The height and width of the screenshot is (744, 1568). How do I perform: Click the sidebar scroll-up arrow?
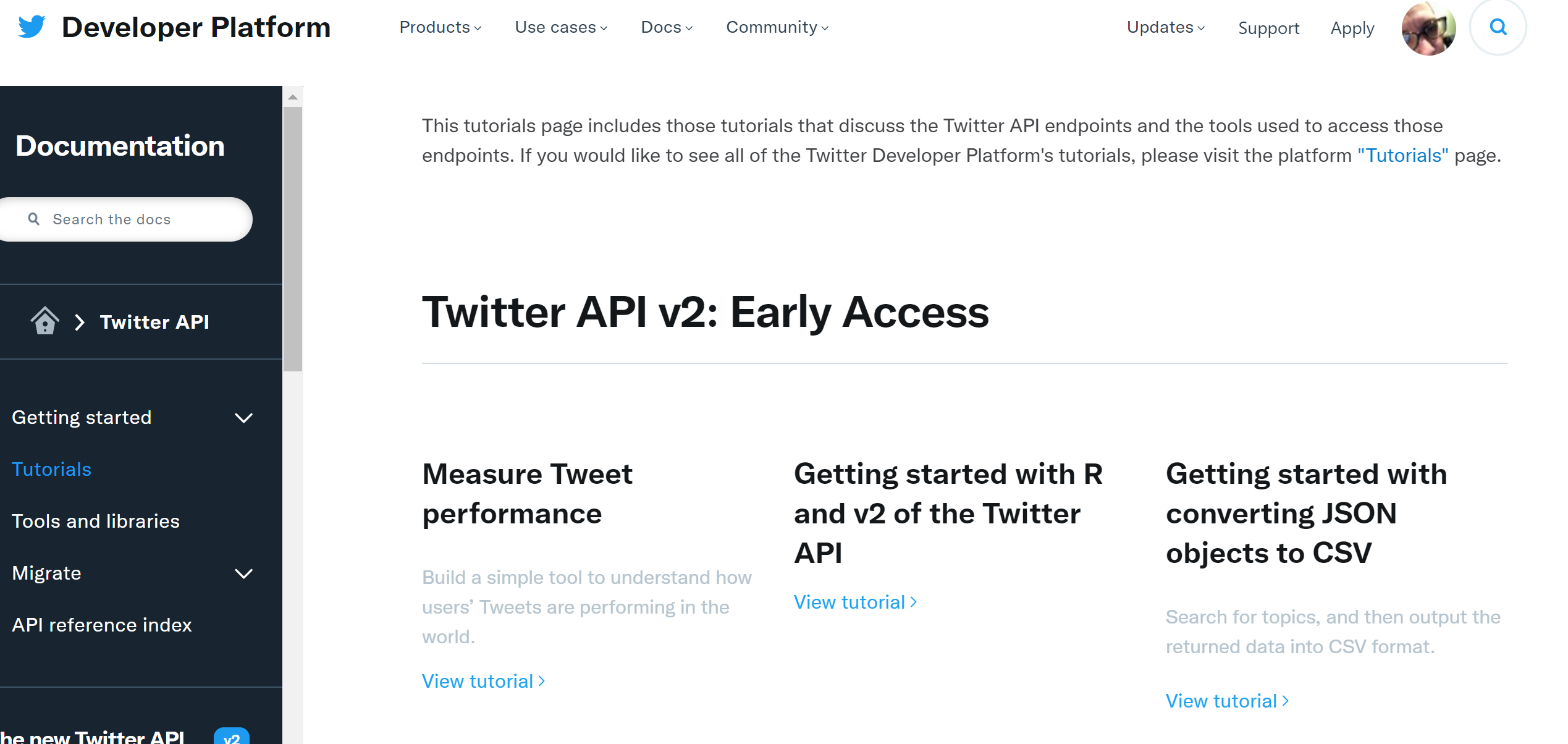[x=293, y=97]
